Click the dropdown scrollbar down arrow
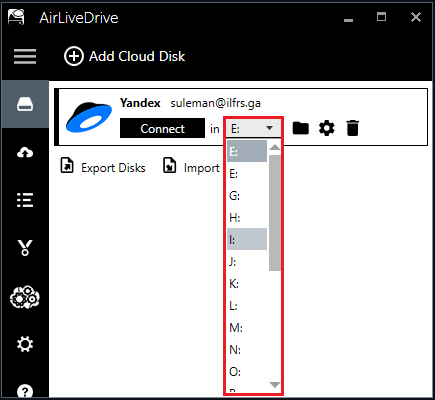435x400 pixels. tap(275, 385)
